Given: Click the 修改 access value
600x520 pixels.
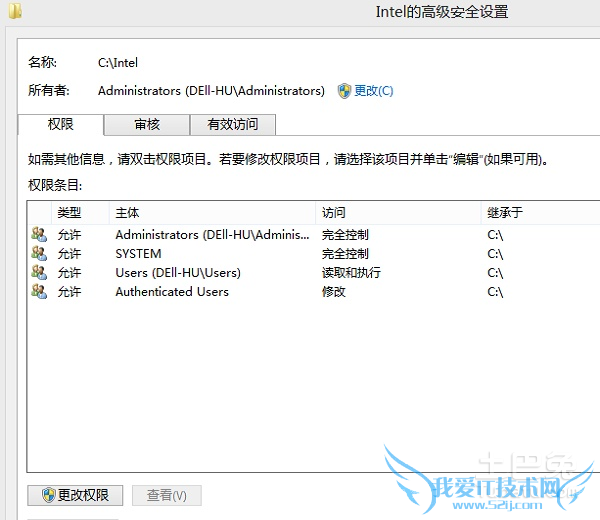Looking at the screenshot, I should point(334,292).
